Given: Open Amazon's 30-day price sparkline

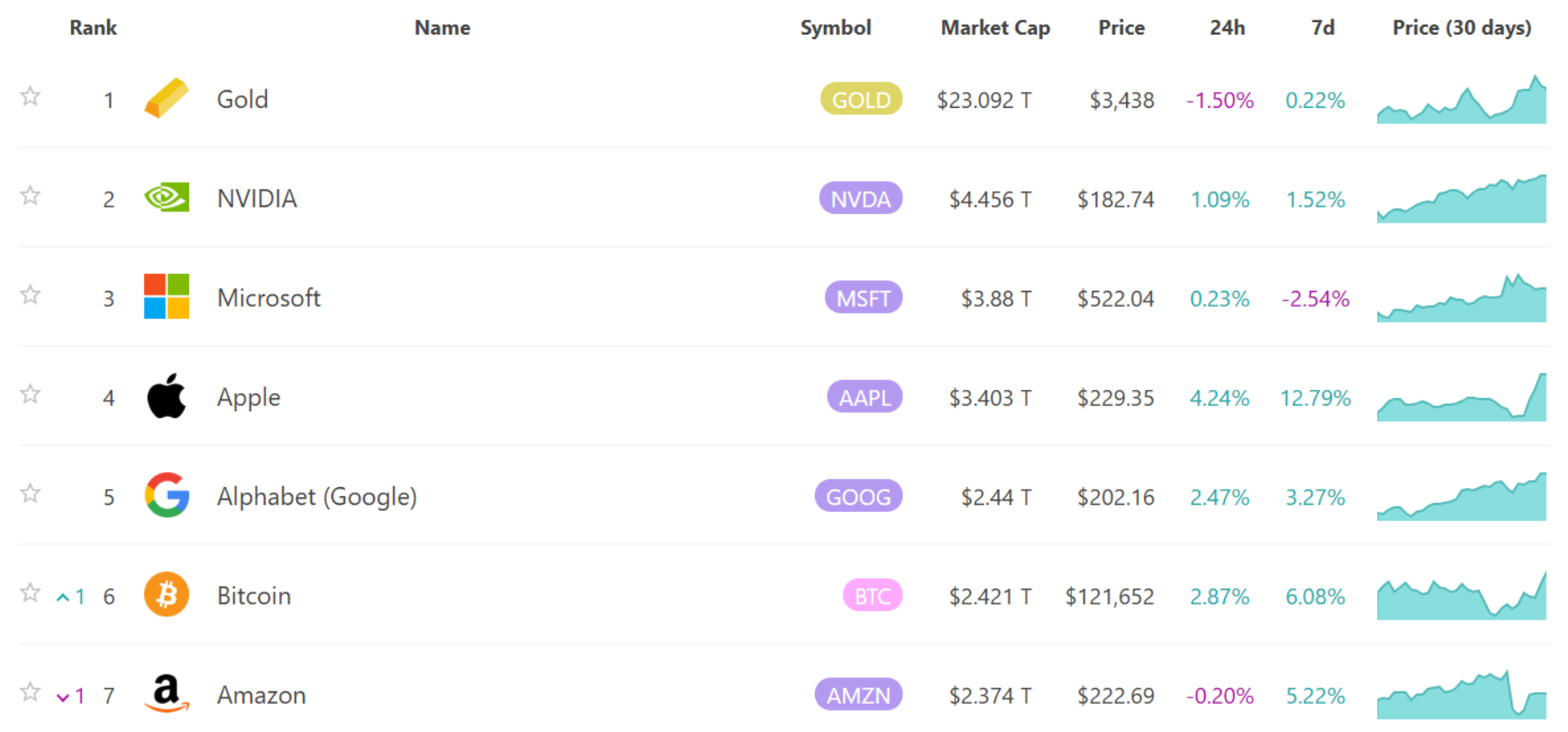Looking at the screenshot, I should point(1461,695).
